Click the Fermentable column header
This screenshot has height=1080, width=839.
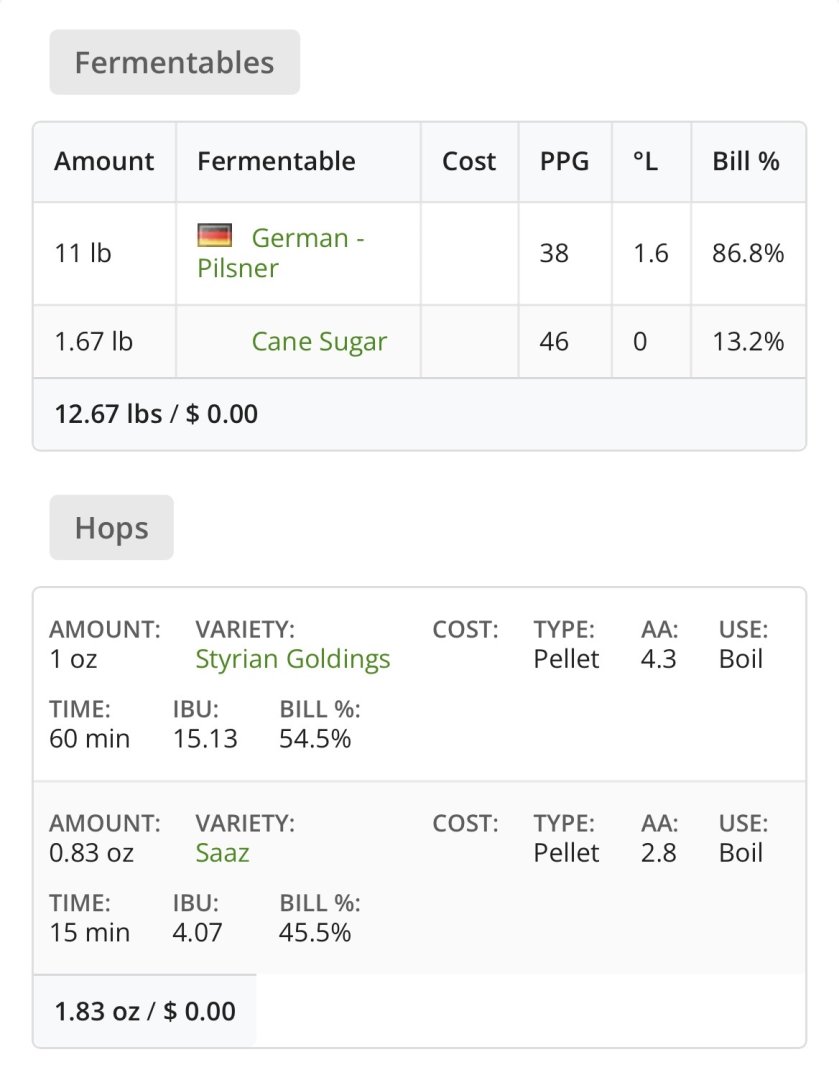[x=276, y=161]
